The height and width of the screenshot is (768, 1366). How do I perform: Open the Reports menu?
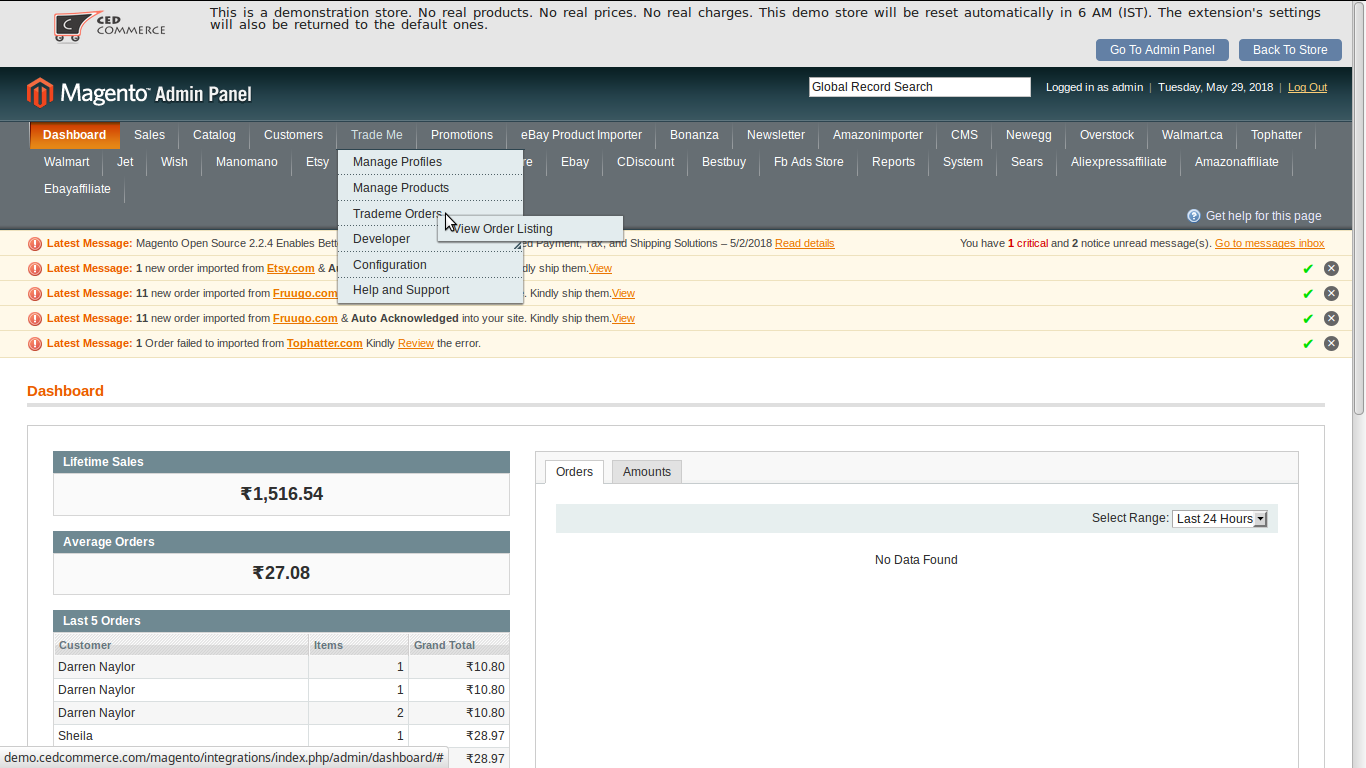coord(893,162)
